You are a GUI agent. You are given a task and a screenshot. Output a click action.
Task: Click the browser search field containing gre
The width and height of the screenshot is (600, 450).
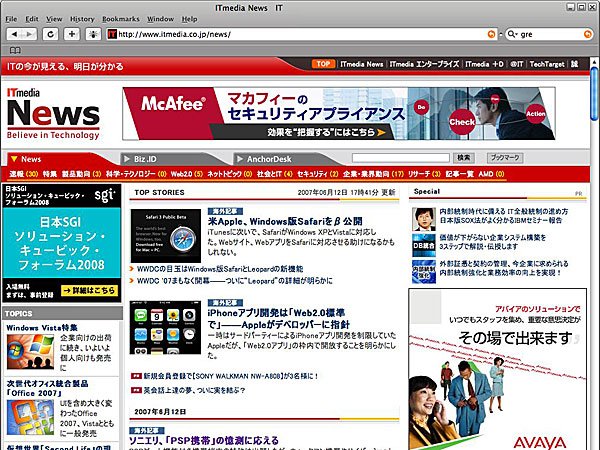tap(549, 34)
